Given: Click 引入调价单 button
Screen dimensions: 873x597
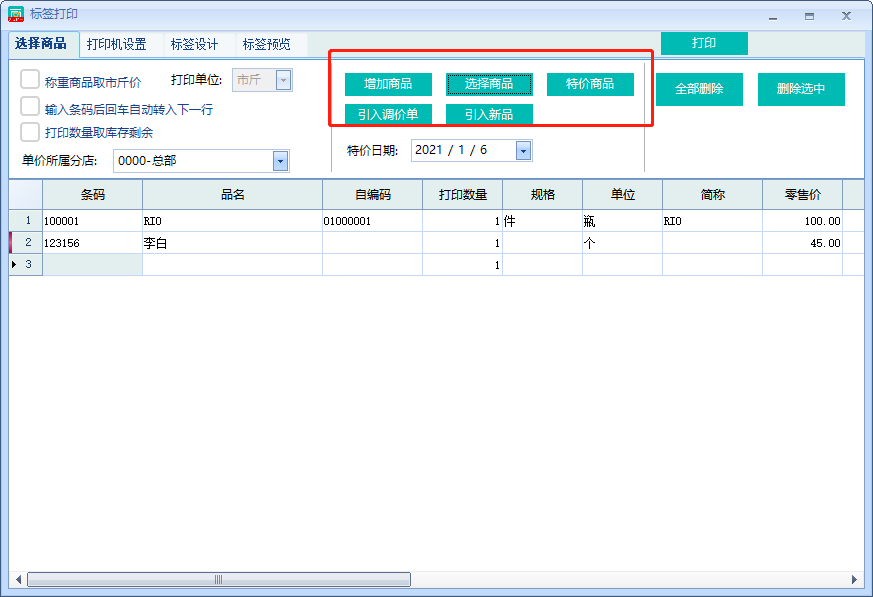Looking at the screenshot, I should point(388,114).
